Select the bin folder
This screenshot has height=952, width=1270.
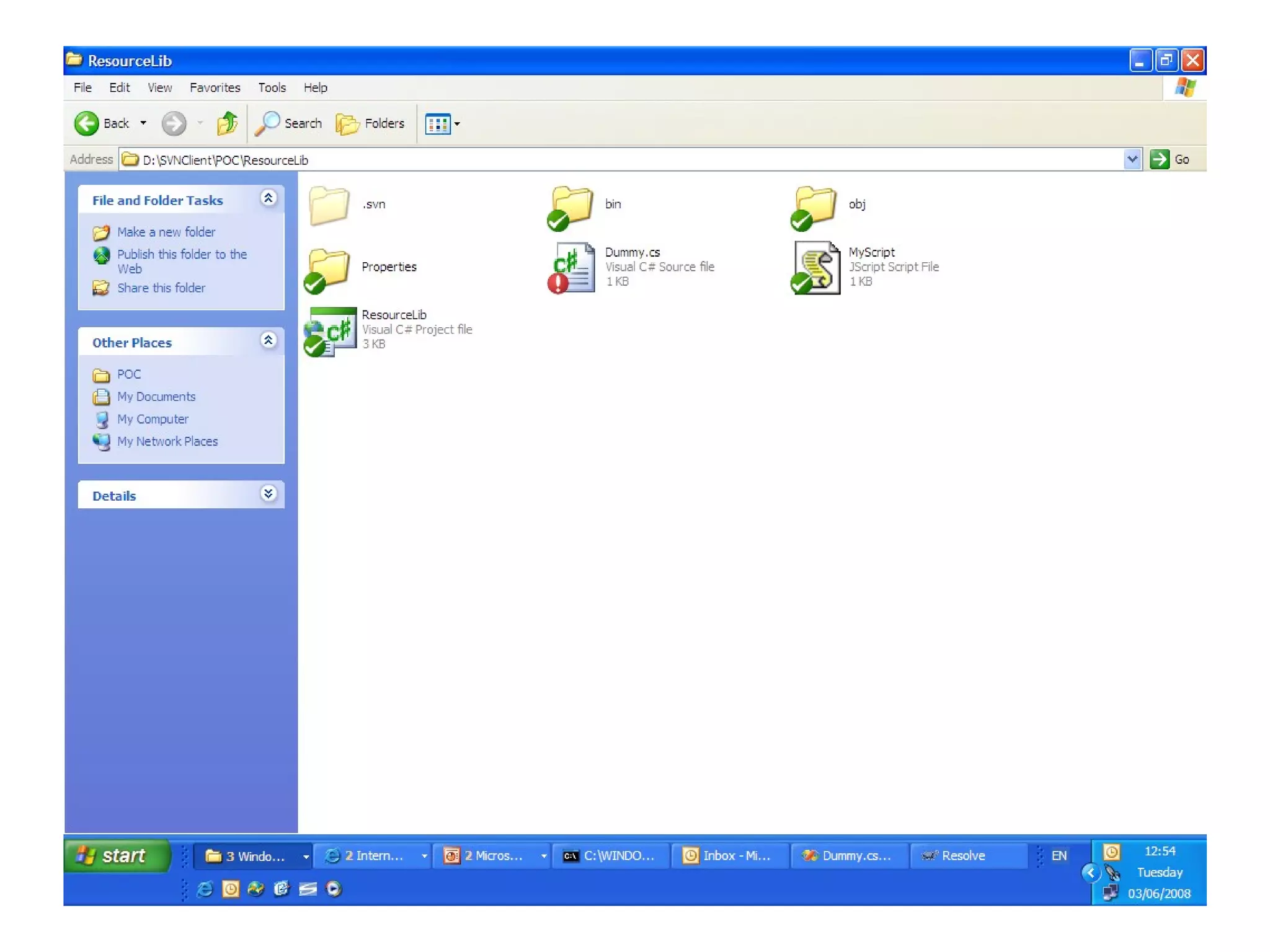tap(571, 205)
